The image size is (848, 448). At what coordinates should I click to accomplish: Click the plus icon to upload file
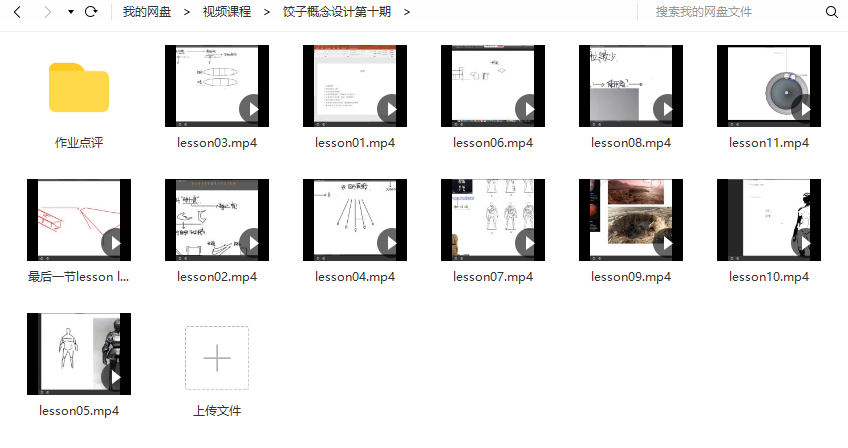pos(216,358)
